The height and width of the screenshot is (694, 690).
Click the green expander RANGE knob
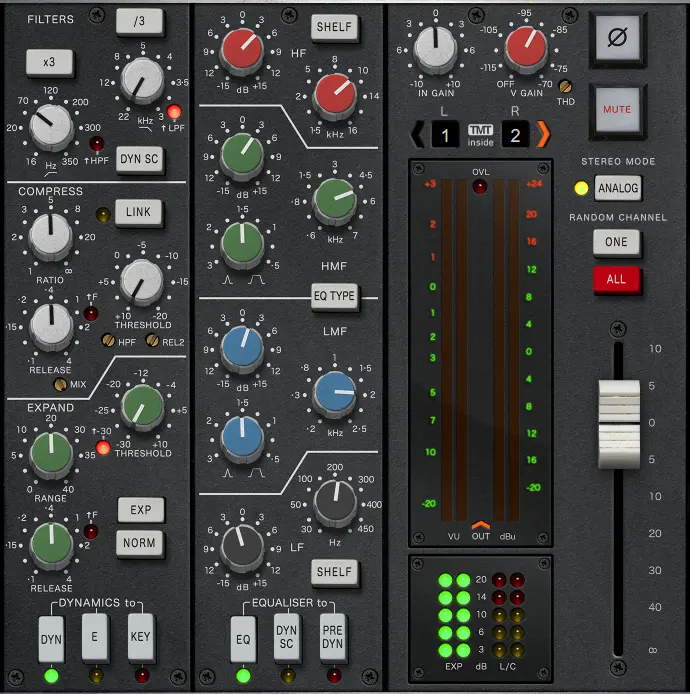click(x=51, y=455)
